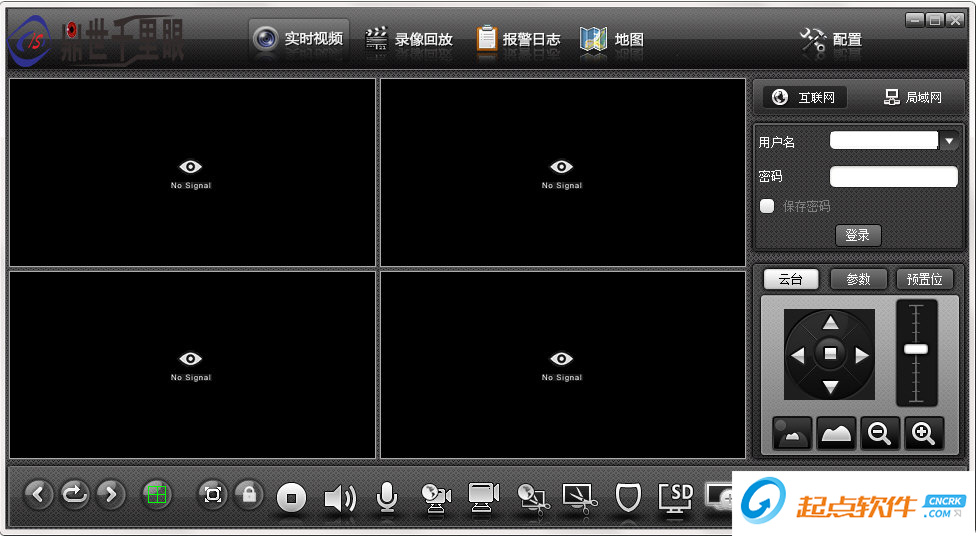Viewport: 976px width, 536px height.
Task: Click the PTZ center stop button
Action: tap(830, 354)
